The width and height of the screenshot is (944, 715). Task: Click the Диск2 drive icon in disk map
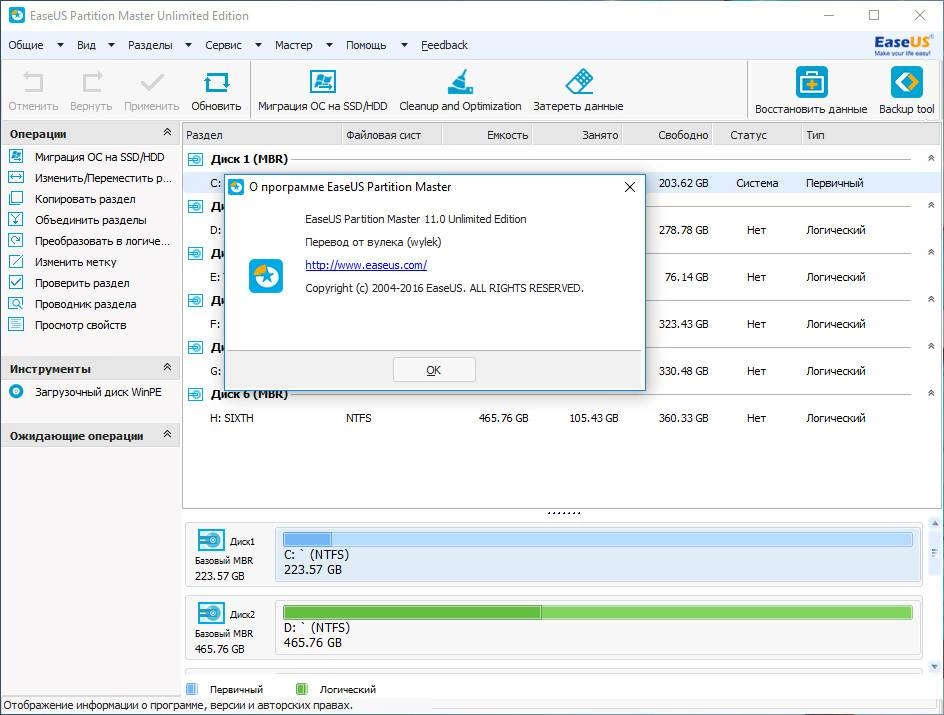(211, 613)
